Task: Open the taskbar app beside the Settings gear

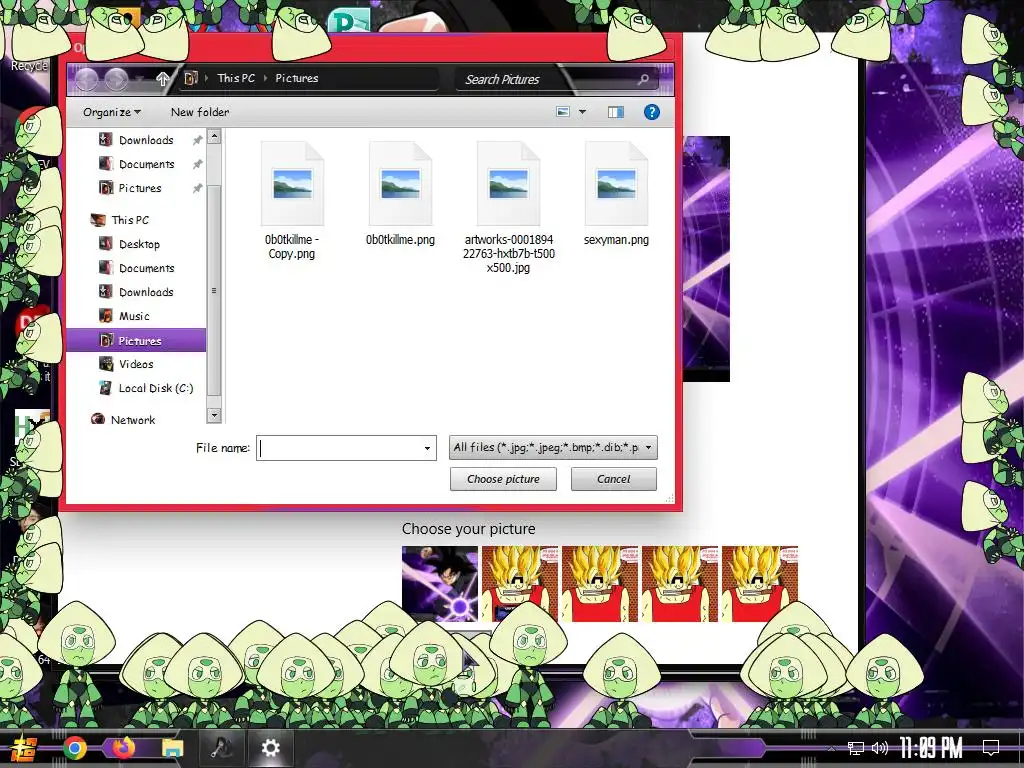Action: pyautogui.click(x=222, y=748)
